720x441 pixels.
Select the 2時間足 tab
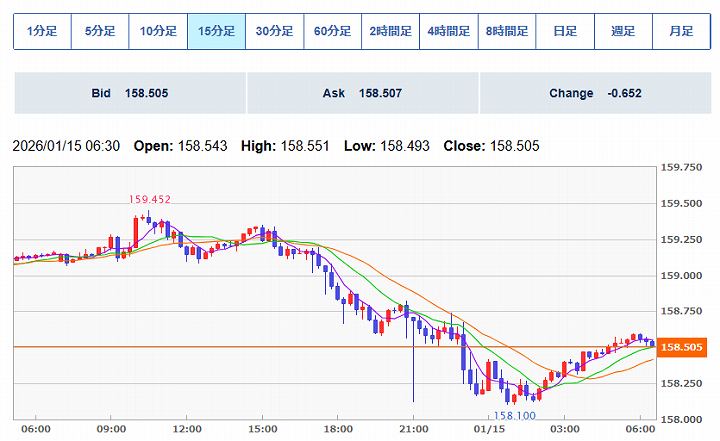[x=390, y=31]
